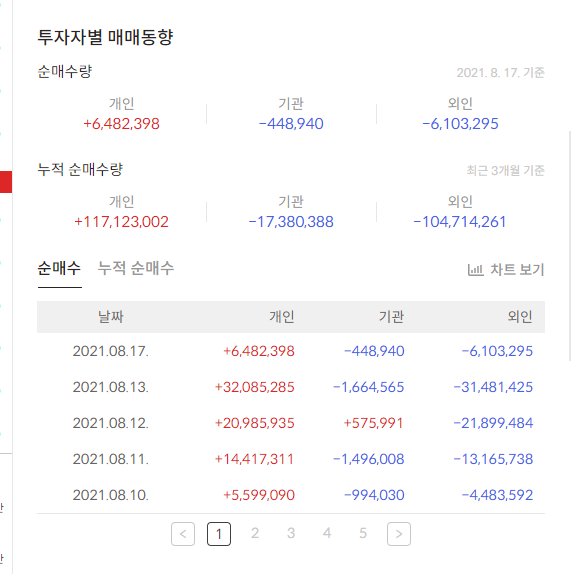571x574 pixels.
Task: Click the red marker in left sidebar
Action: (x=6, y=182)
